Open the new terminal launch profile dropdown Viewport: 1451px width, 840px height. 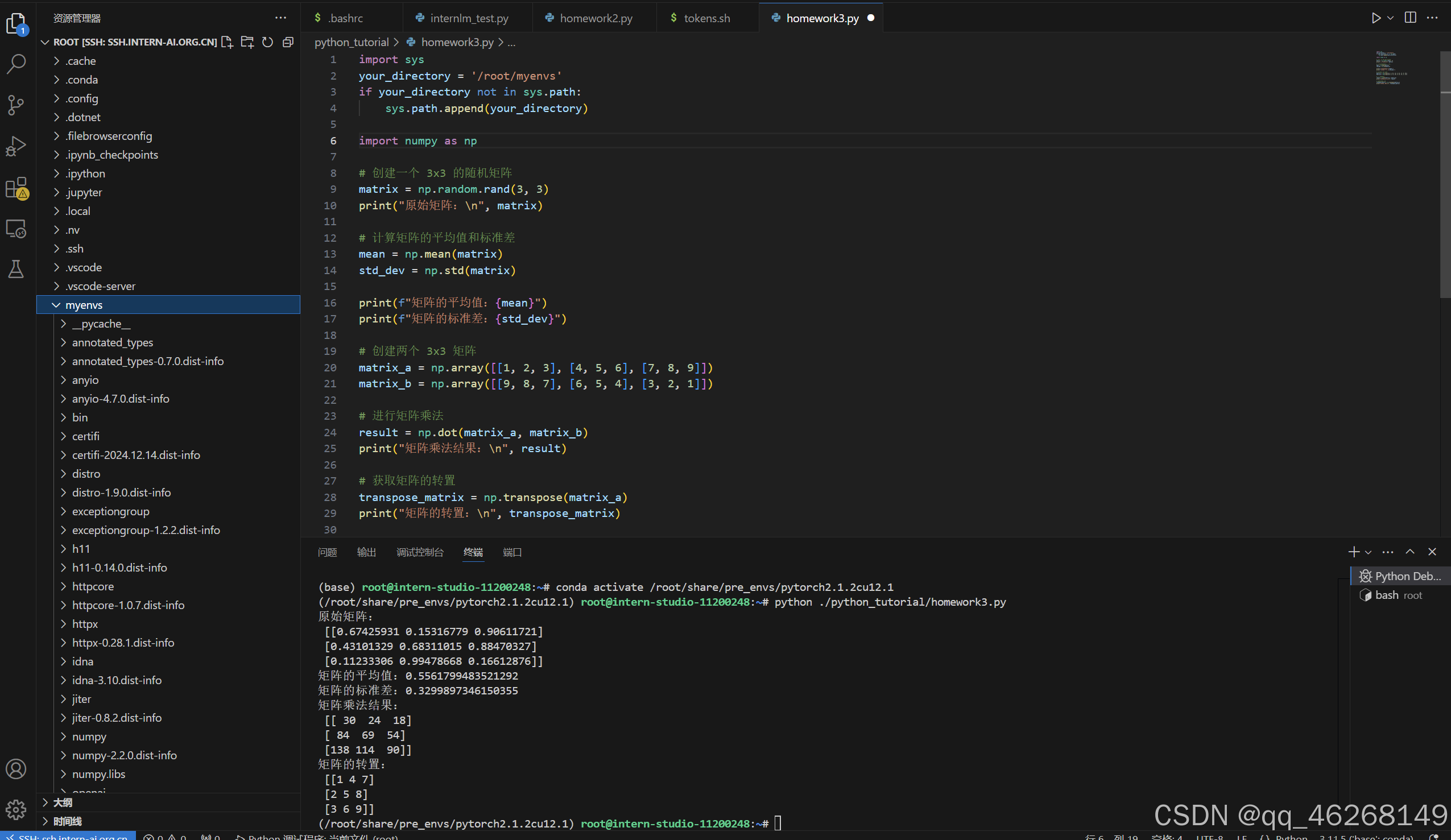pyautogui.click(x=1369, y=552)
